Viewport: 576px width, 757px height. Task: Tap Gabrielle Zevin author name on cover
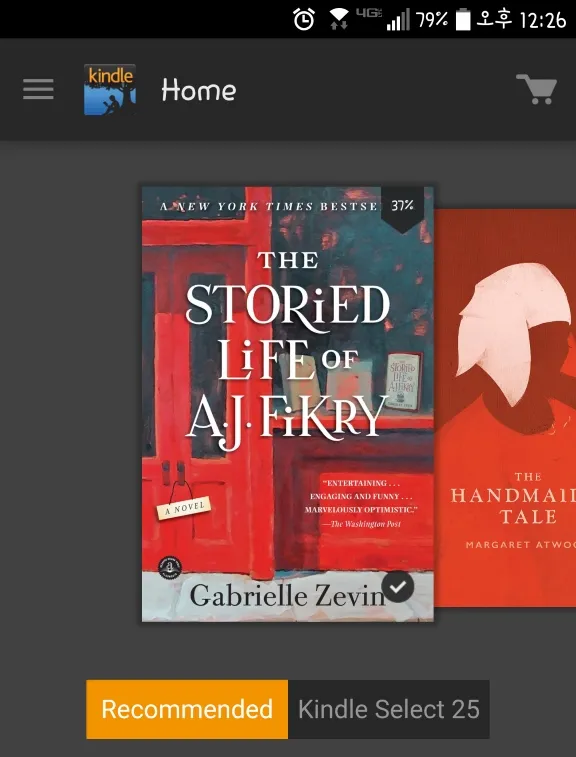(287, 596)
